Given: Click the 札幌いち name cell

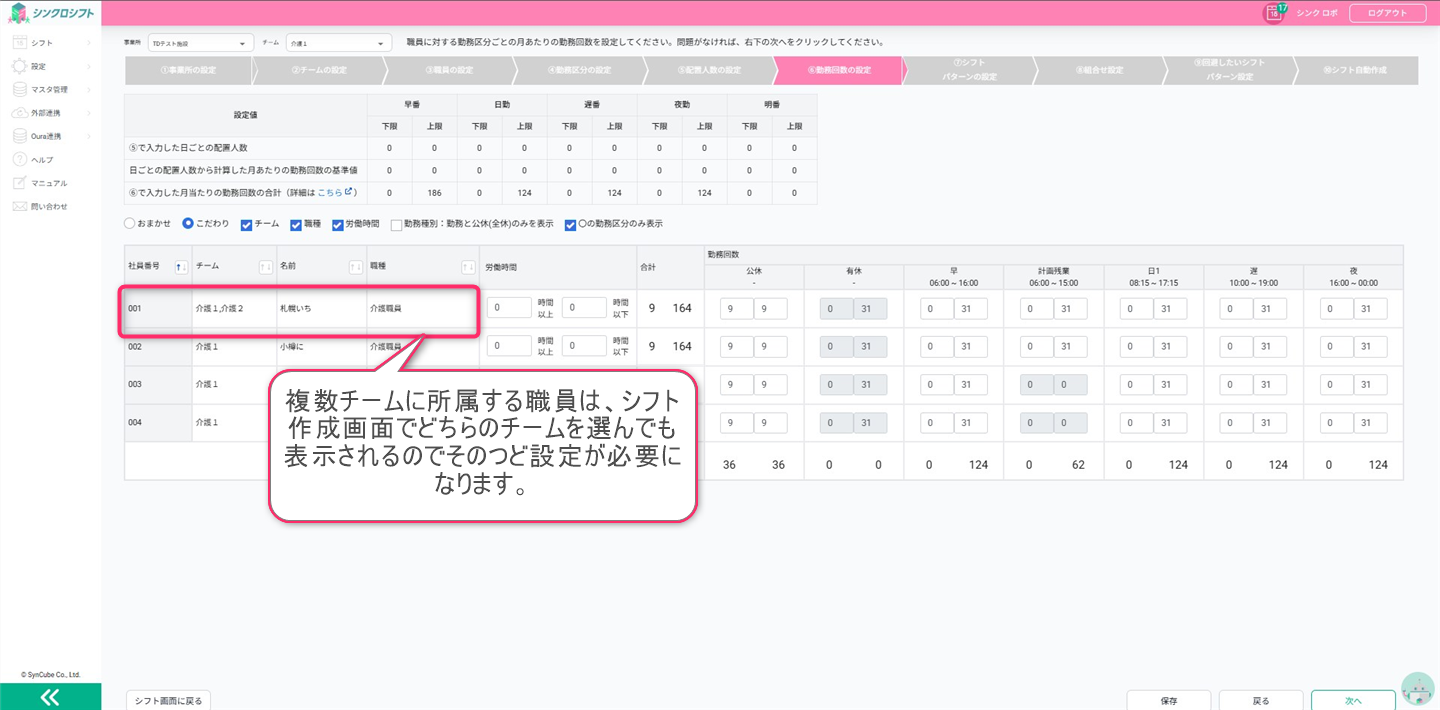Looking at the screenshot, I should click(322, 309).
